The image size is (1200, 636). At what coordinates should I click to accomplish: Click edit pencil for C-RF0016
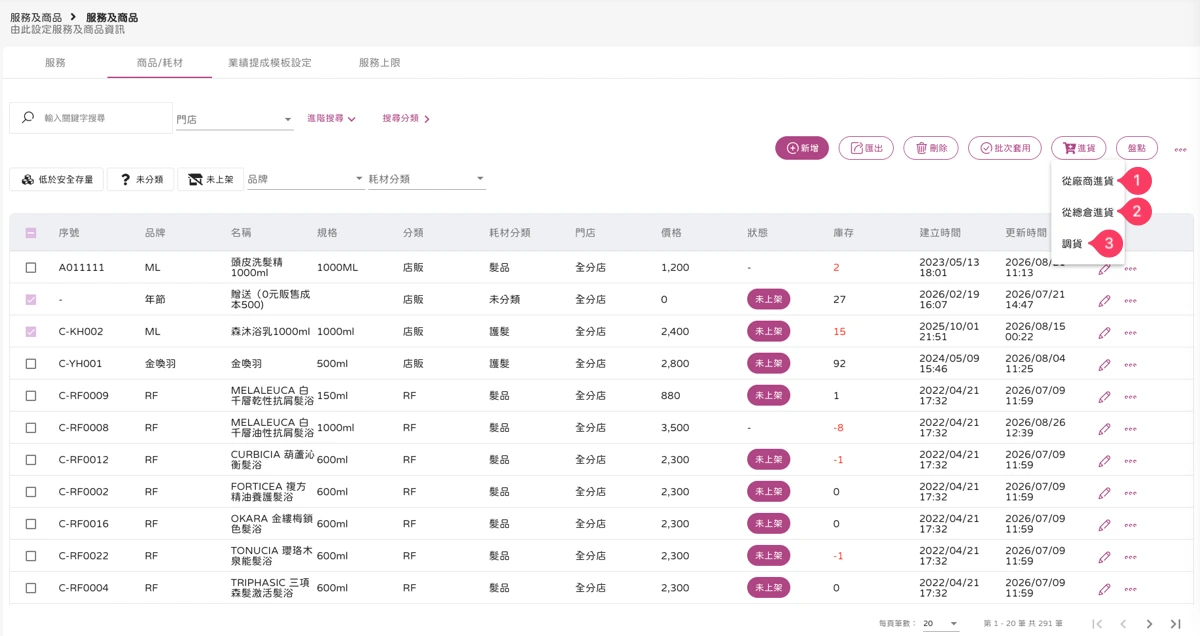1104,524
